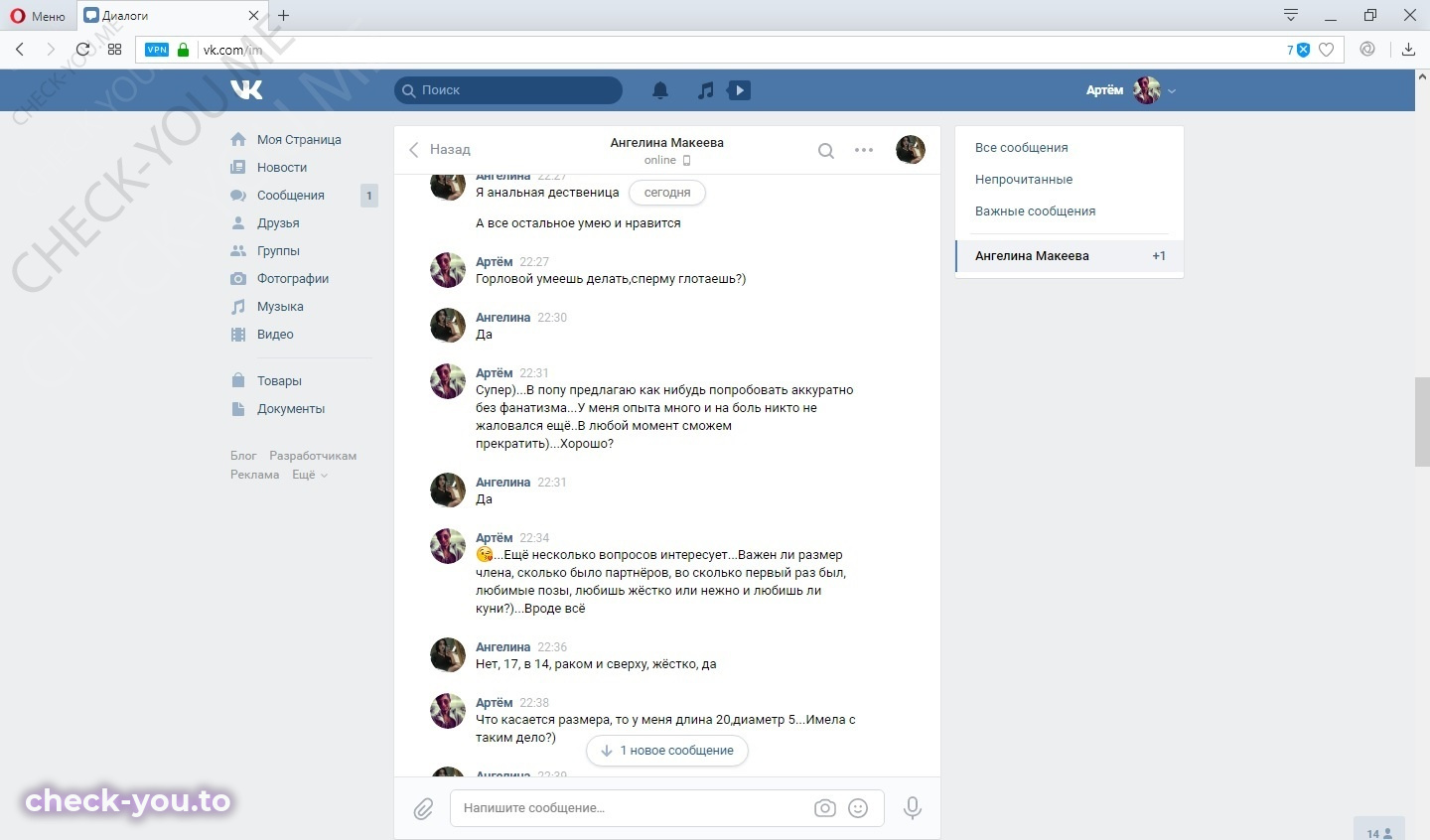Open the tab list menu icon
Screen dimensions: 1430x840
click(x=1291, y=15)
